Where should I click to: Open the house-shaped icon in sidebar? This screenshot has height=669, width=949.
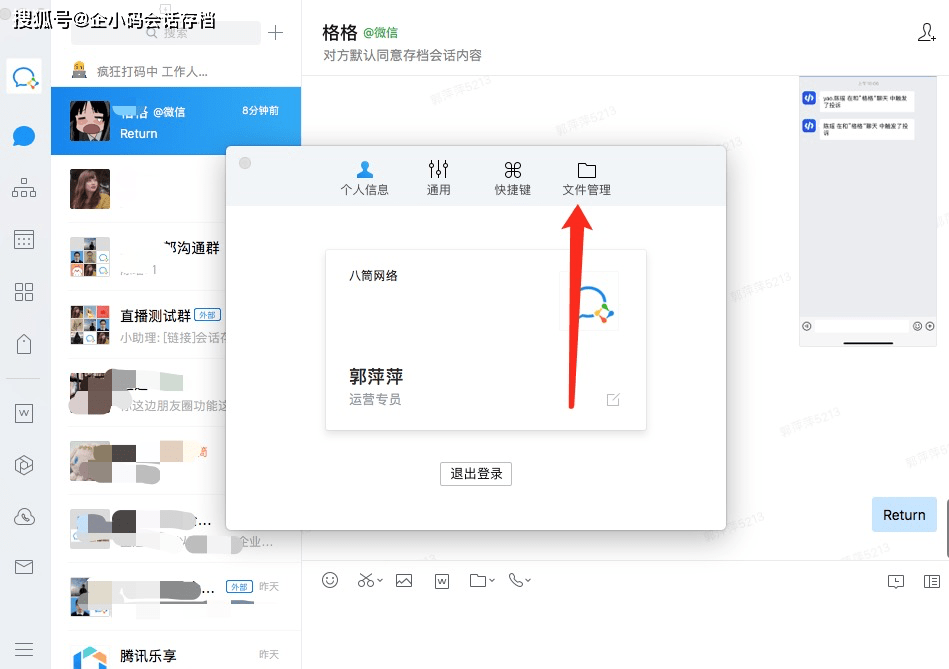tap(24, 344)
